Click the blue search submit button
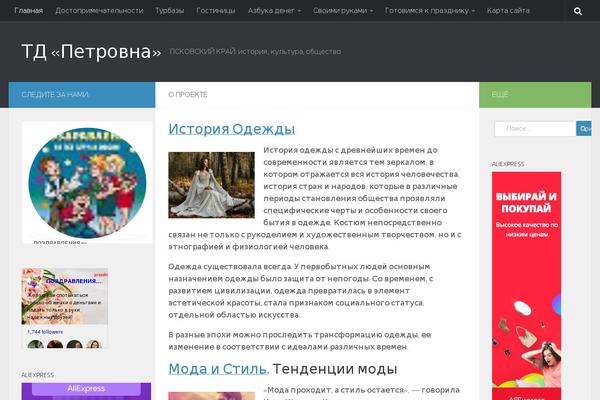The width and height of the screenshot is (600, 400). tap(584, 129)
